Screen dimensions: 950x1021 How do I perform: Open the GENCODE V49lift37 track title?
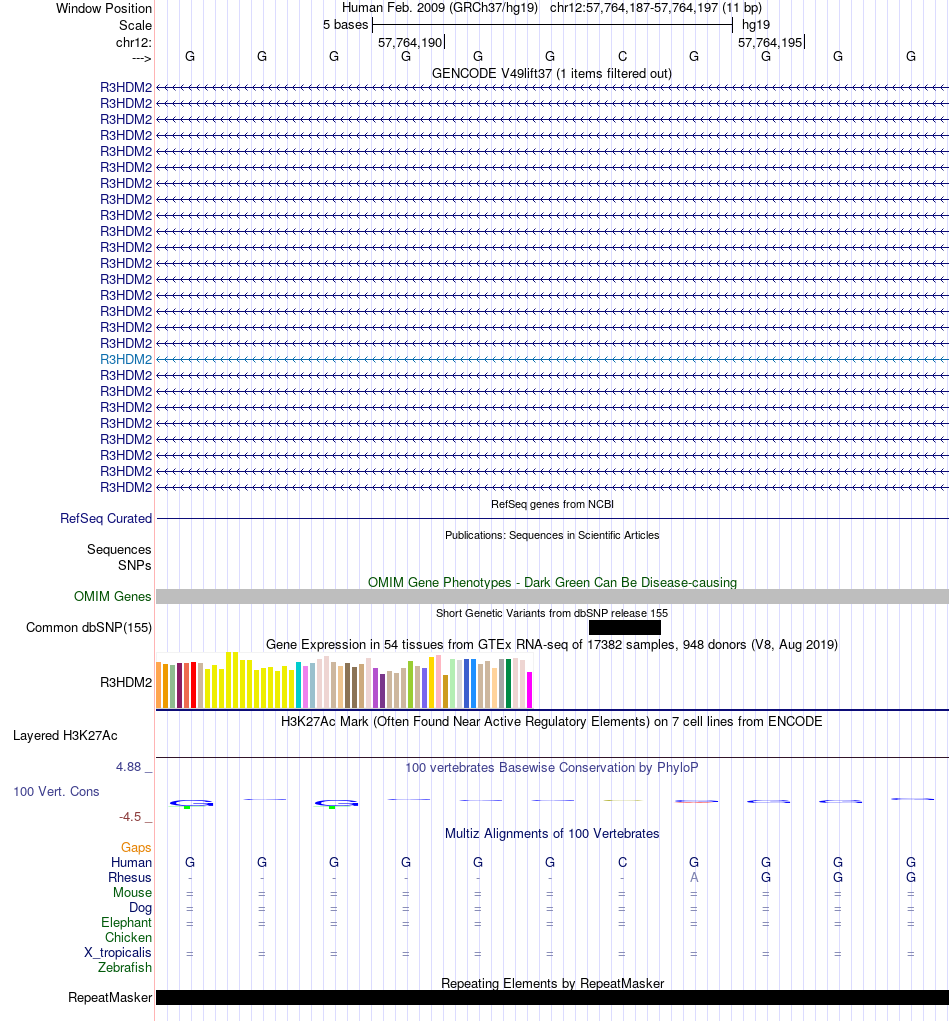[x=552, y=74]
